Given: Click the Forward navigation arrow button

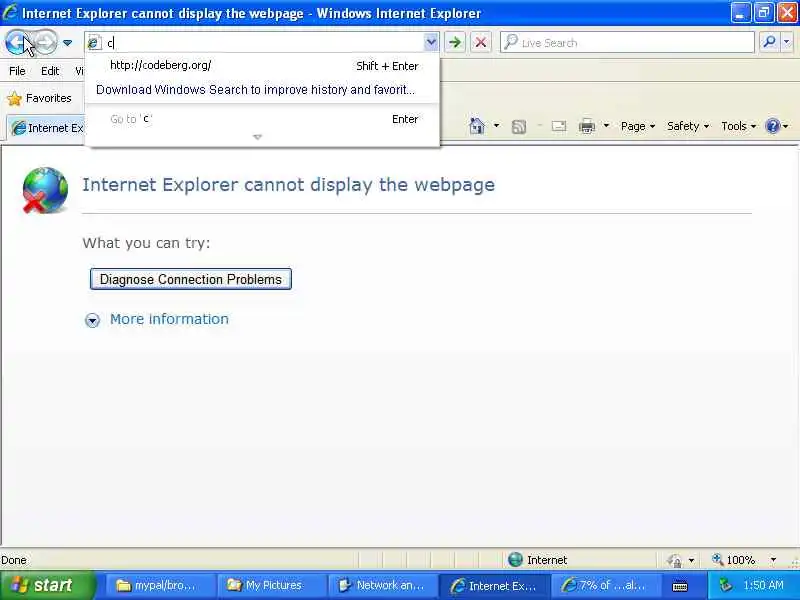Looking at the screenshot, I should pos(46,42).
